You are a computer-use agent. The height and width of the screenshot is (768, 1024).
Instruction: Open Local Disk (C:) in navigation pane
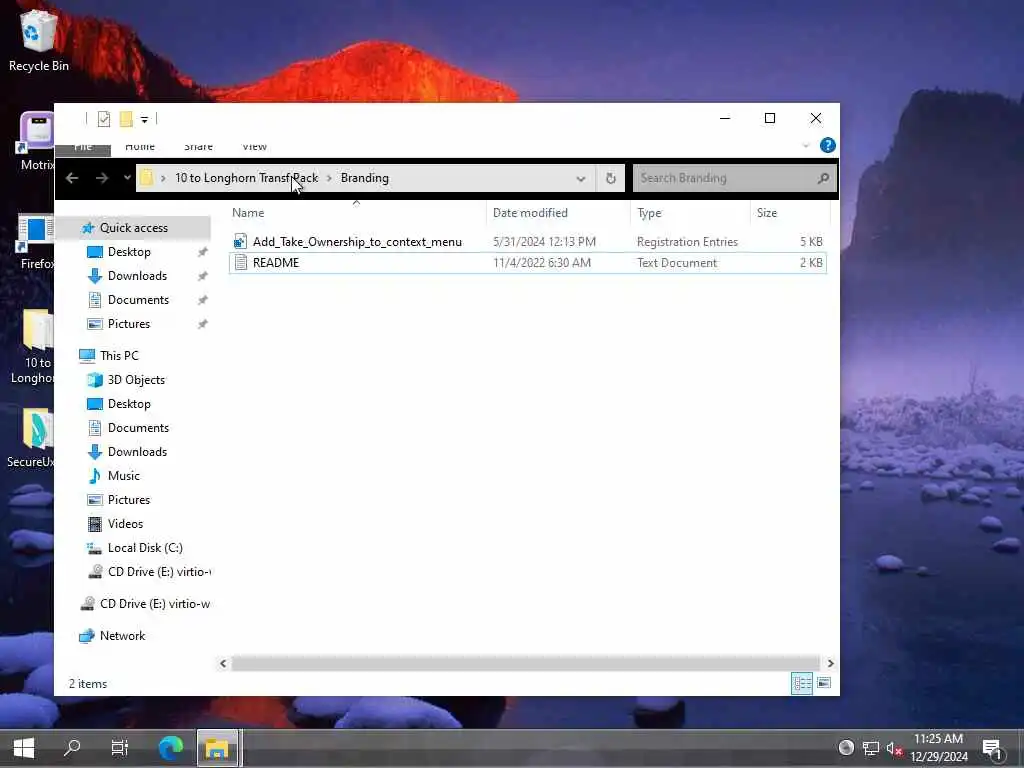tap(145, 548)
